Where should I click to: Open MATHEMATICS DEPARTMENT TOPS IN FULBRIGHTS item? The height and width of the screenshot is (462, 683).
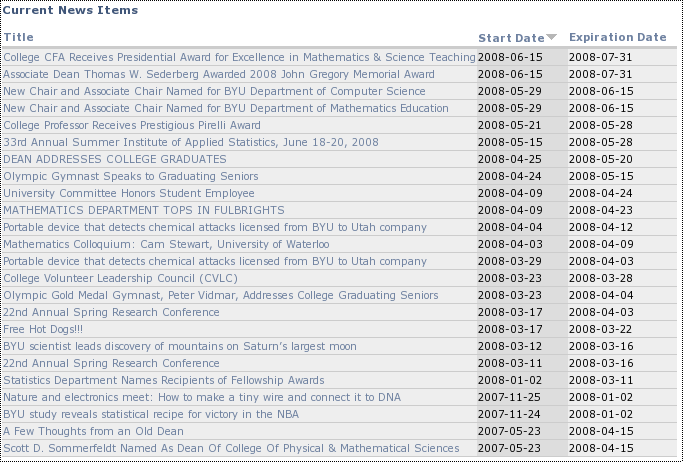click(x=144, y=210)
